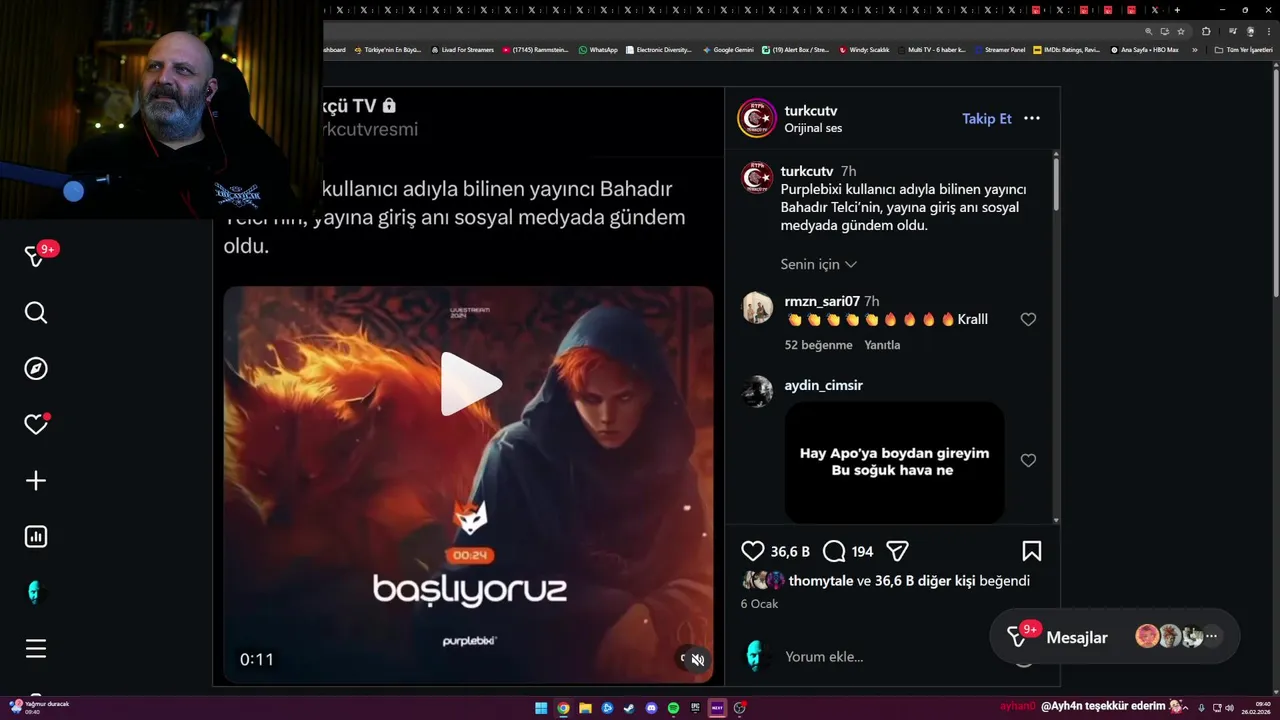This screenshot has height=720, width=1280.
Task: Open Steam from the taskbar
Action: pyautogui.click(x=629, y=708)
